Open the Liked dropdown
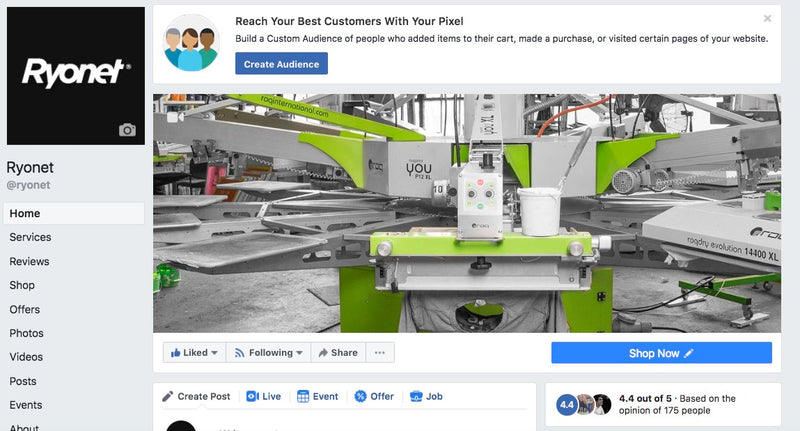 [x=194, y=352]
